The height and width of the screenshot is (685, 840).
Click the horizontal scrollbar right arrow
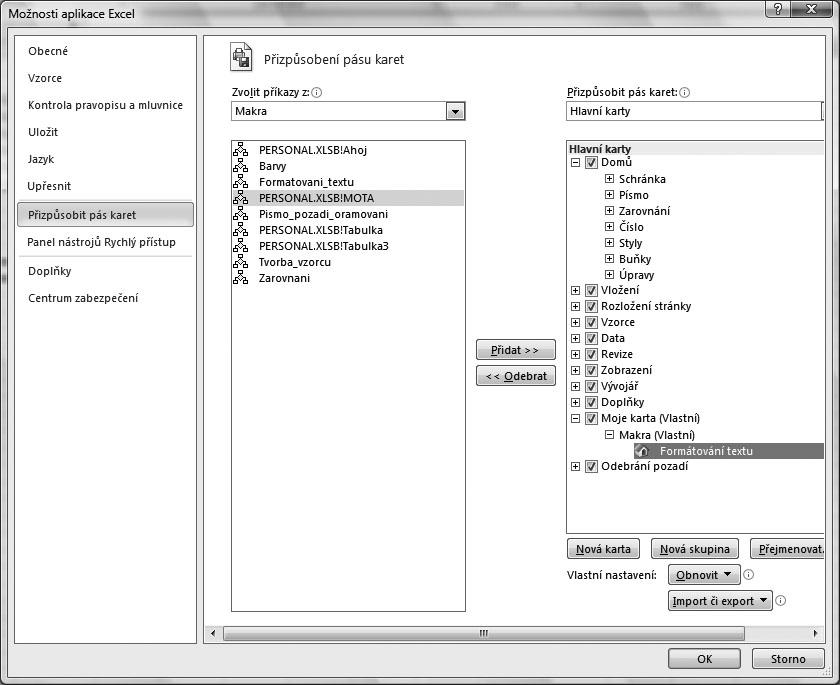(x=815, y=634)
